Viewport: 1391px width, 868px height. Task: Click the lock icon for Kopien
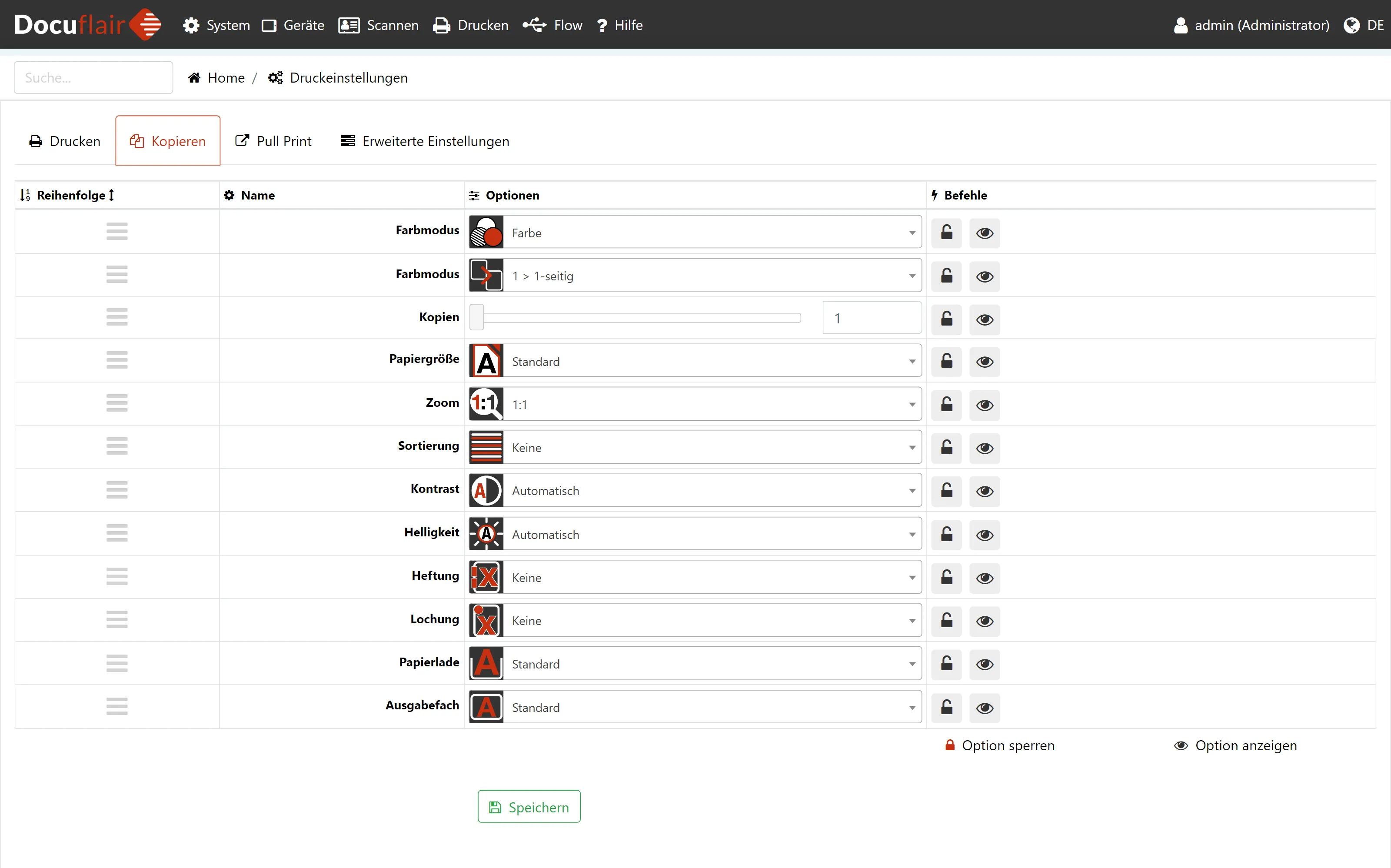(x=946, y=319)
